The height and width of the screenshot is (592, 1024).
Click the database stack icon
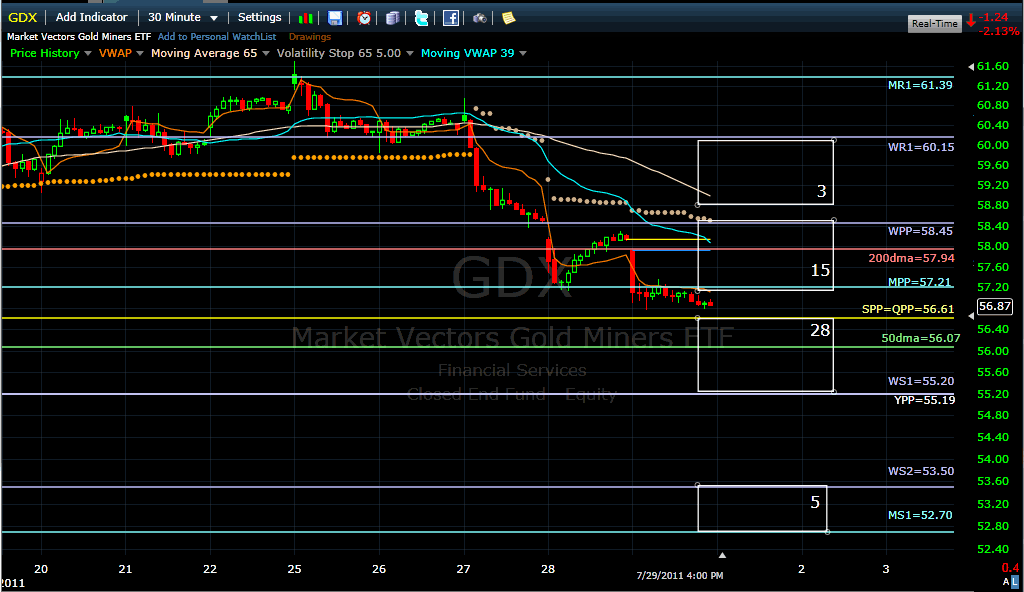tap(392, 18)
